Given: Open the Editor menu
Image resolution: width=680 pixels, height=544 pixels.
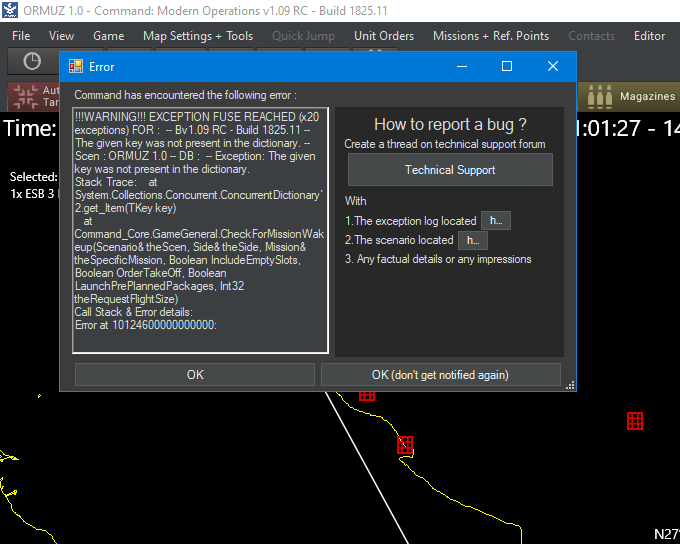Looking at the screenshot, I should click(649, 36).
